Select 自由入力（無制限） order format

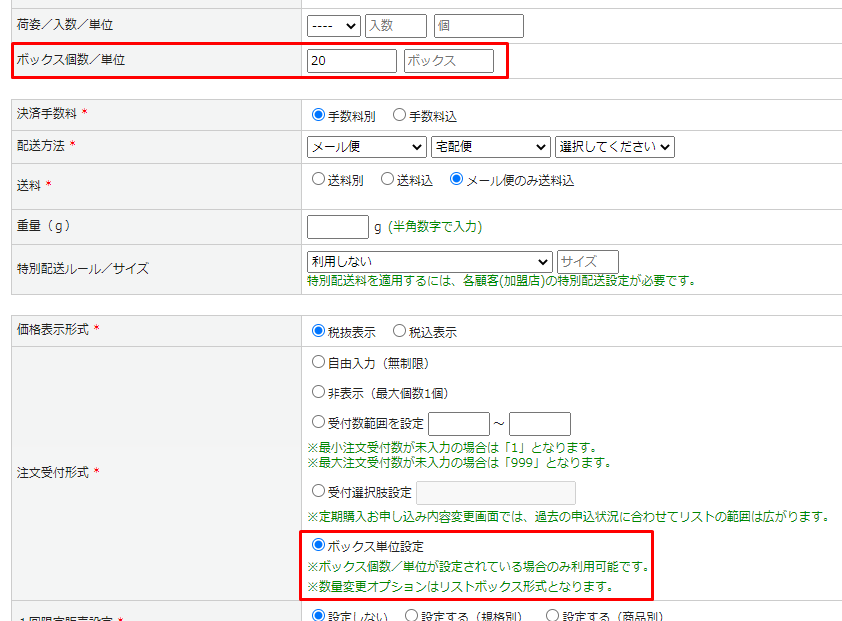[x=319, y=362]
